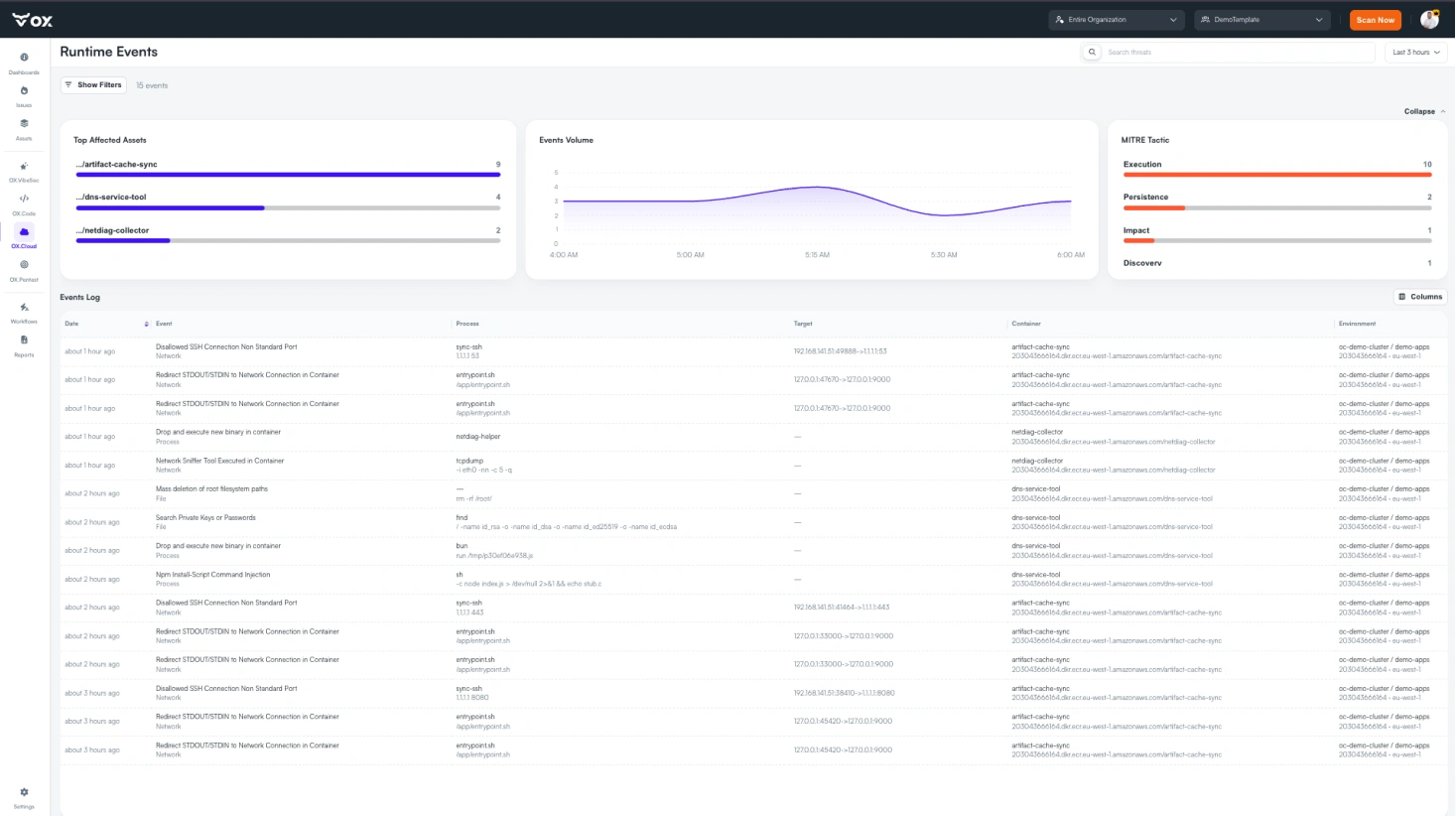The image size is (1456, 816).
Task: Open Settings at the sidebar bottom
Action: click(x=24, y=798)
